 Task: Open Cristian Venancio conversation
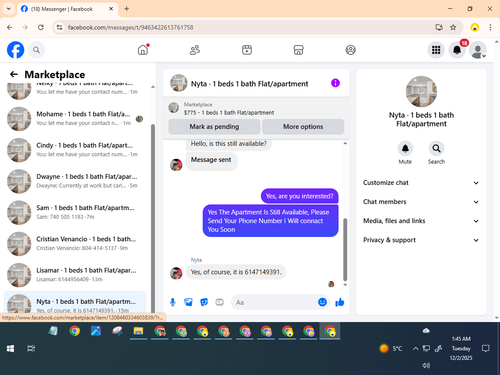pos(75,244)
